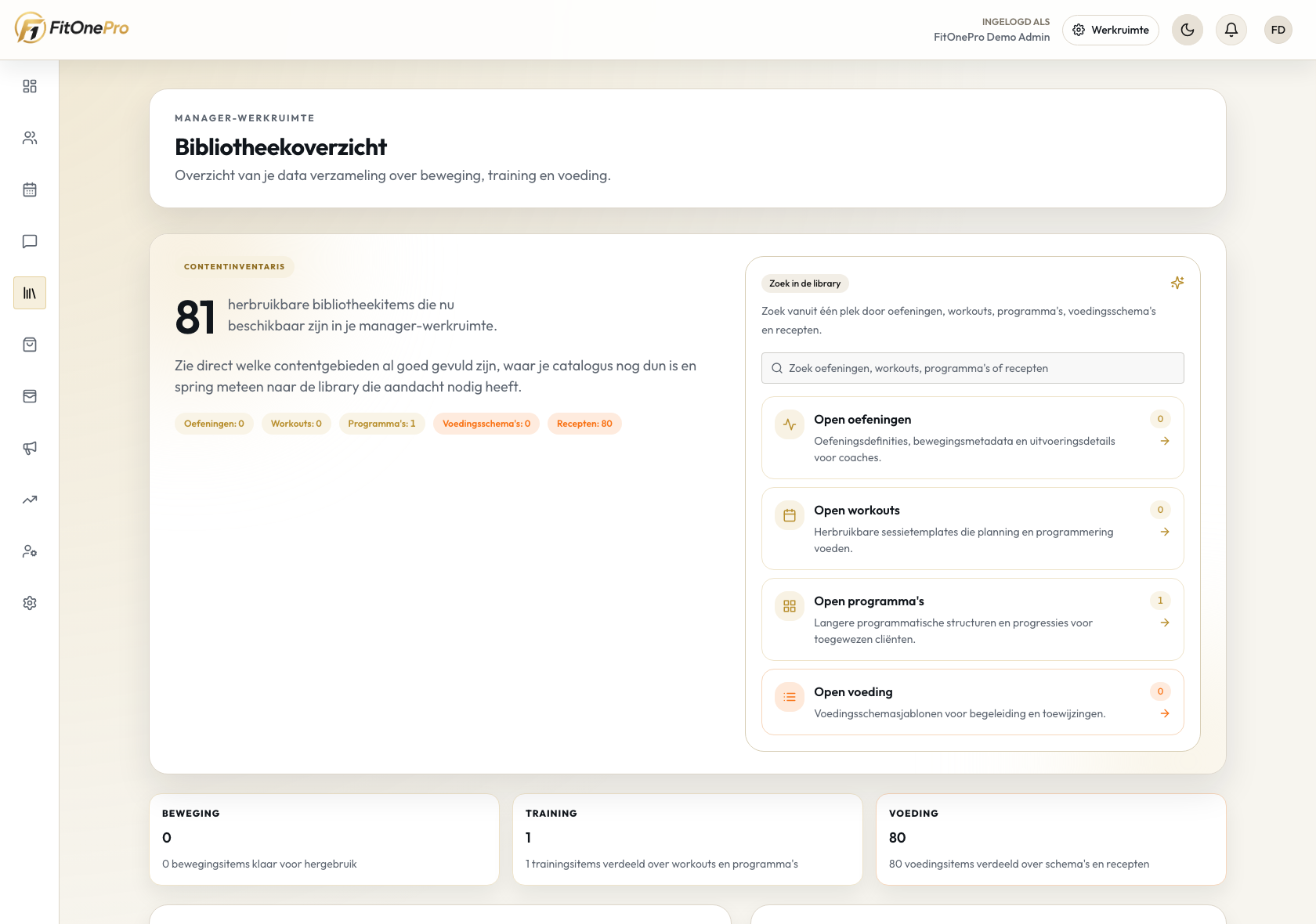
Task: Click the sparkle AI icon in search panel
Action: 1177,283
